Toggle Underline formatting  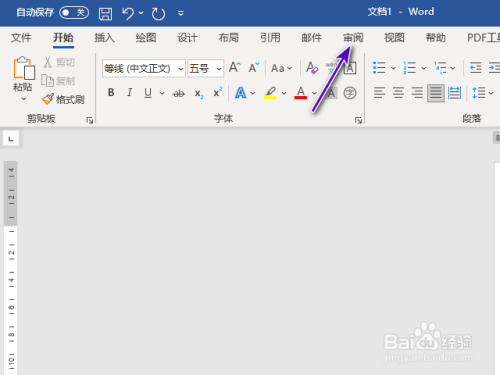(148, 93)
